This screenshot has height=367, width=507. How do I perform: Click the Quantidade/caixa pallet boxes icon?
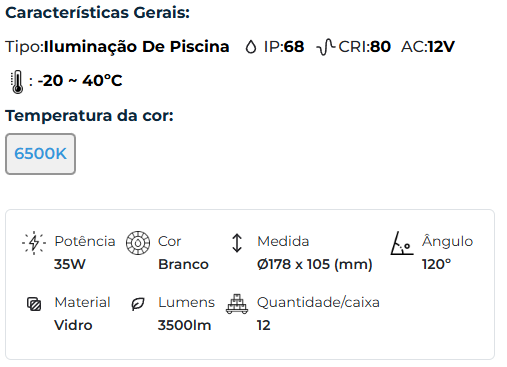click(237, 304)
